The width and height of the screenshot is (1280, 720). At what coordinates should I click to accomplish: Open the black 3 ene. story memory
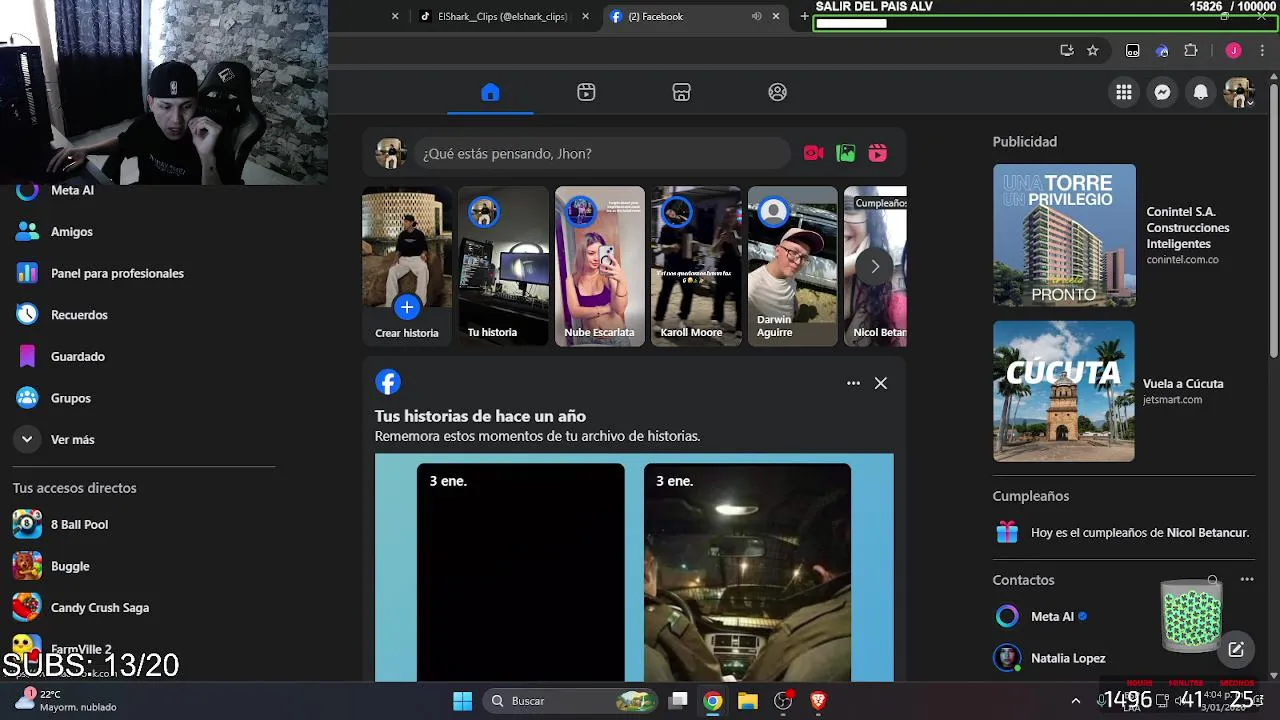(x=521, y=572)
